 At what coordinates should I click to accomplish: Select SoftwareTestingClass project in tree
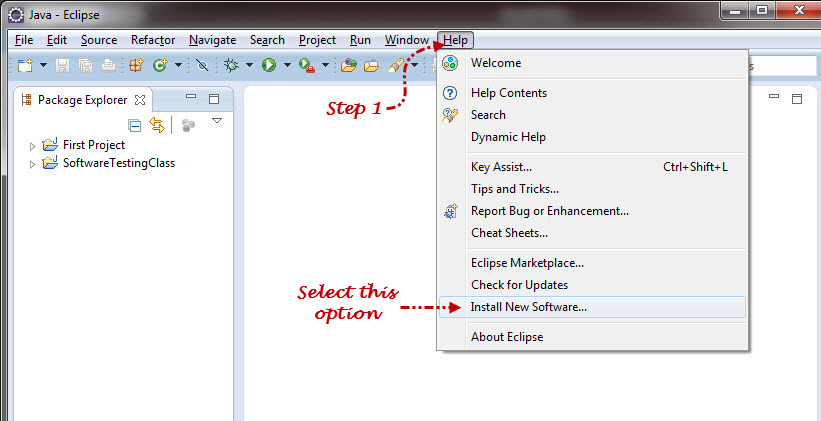[119, 163]
